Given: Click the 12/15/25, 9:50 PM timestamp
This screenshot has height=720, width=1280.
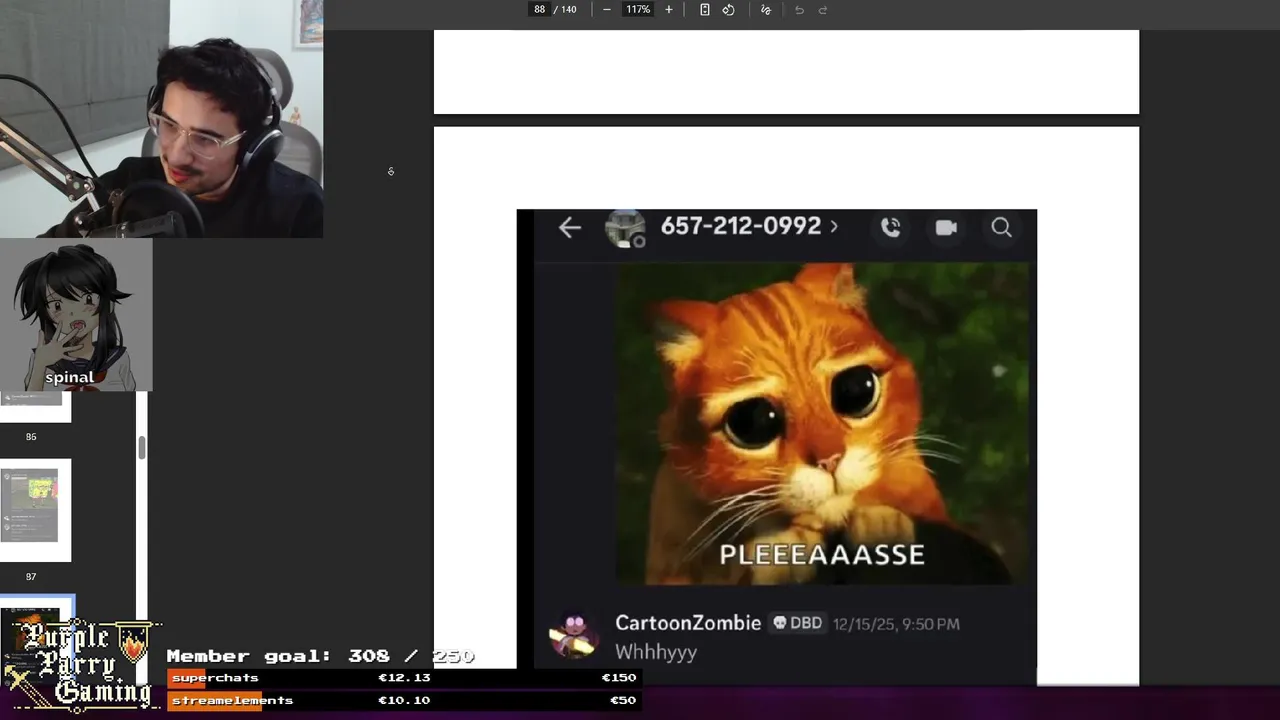Looking at the screenshot, I should point(896,624).
